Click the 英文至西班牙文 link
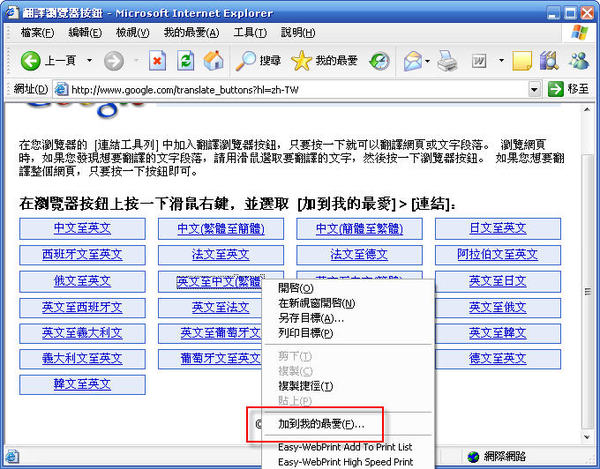Viewport: 600px width, 469px height. tap(82, 307)
